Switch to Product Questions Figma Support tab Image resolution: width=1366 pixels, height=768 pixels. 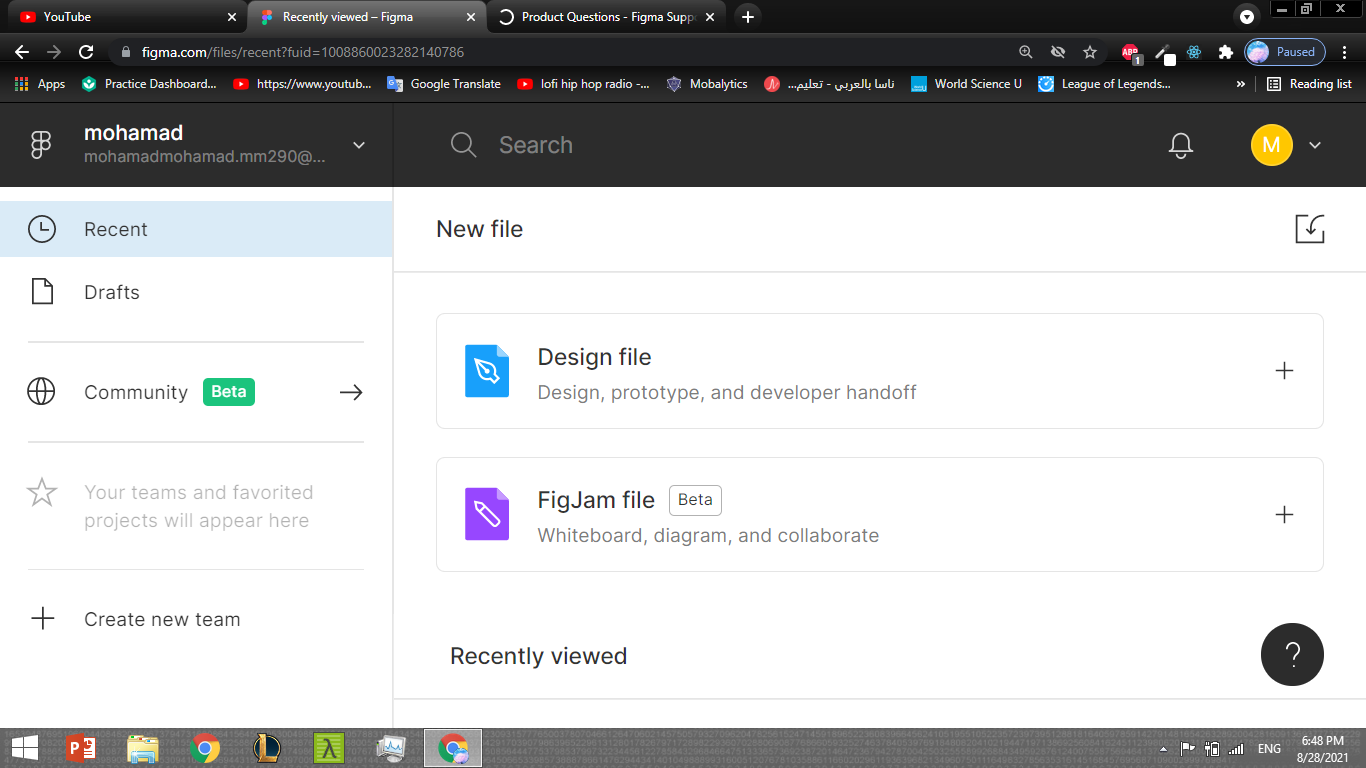point(605,17)
